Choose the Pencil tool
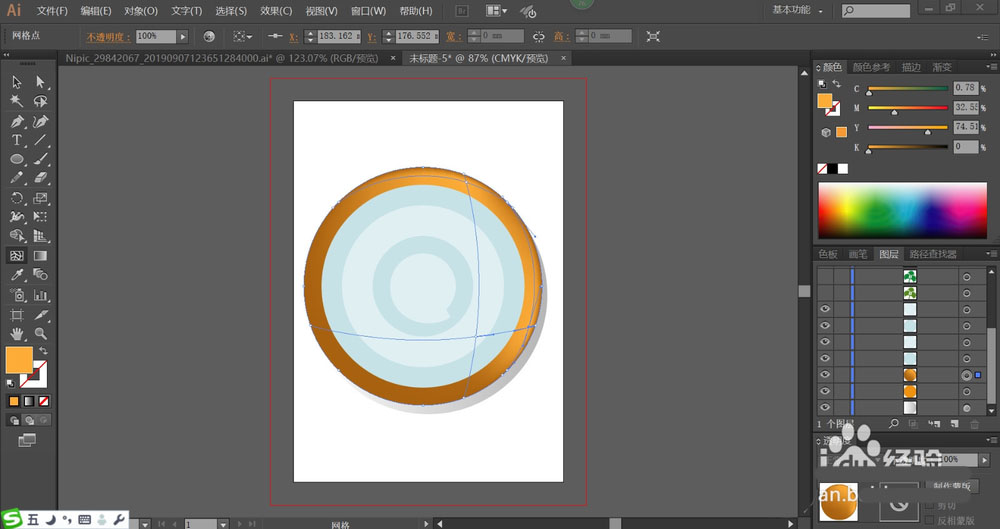 pos(17,178)
